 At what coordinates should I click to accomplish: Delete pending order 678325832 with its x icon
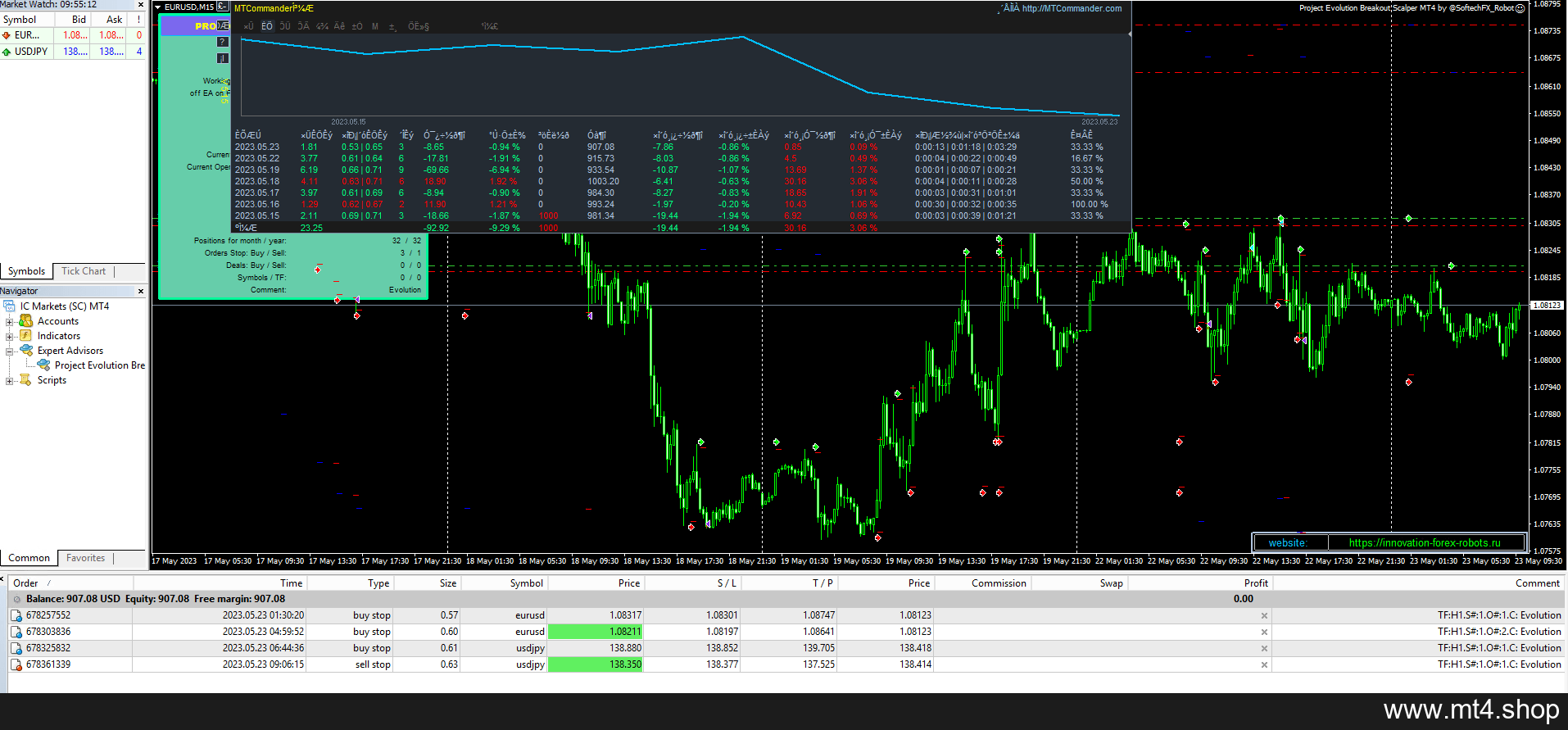coord(1264,648)
